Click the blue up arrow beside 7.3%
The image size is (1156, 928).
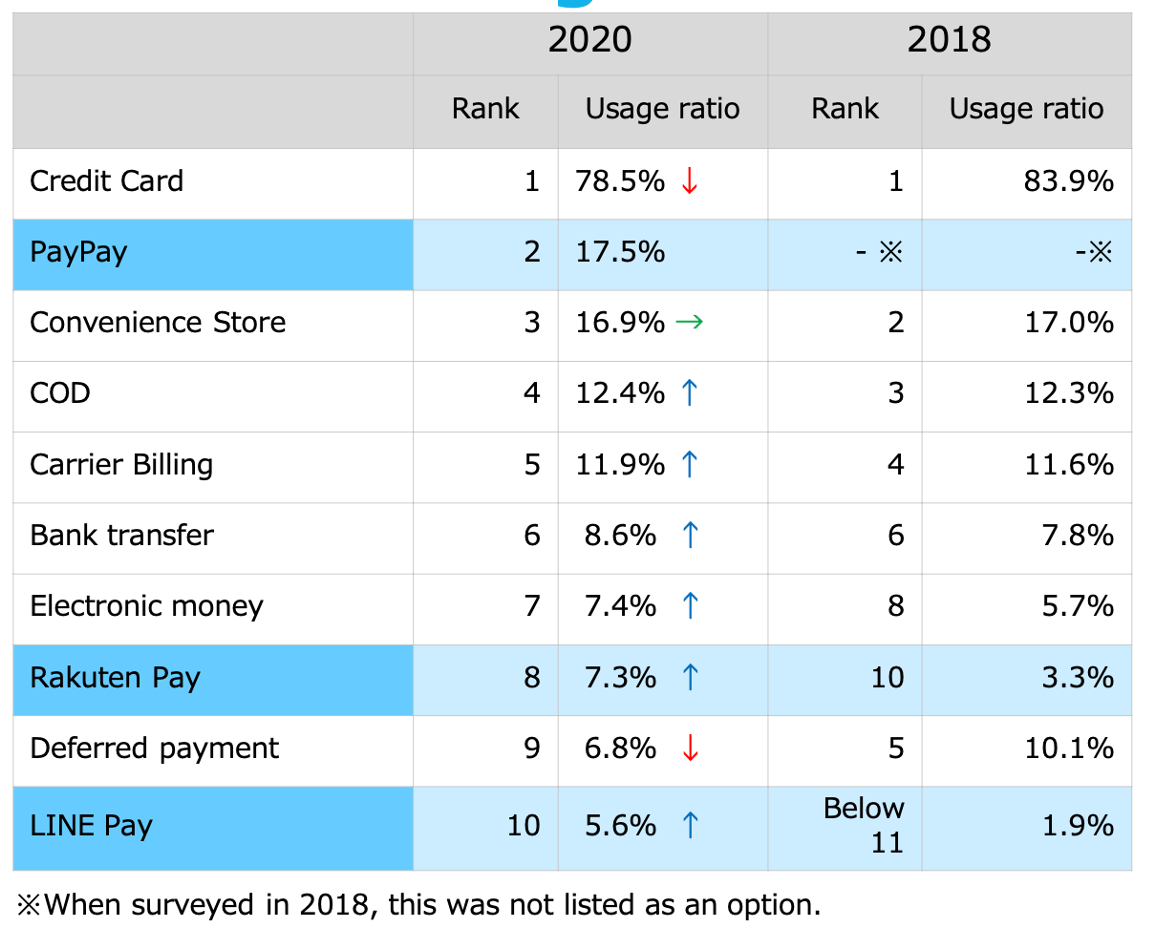coord(690,677)
